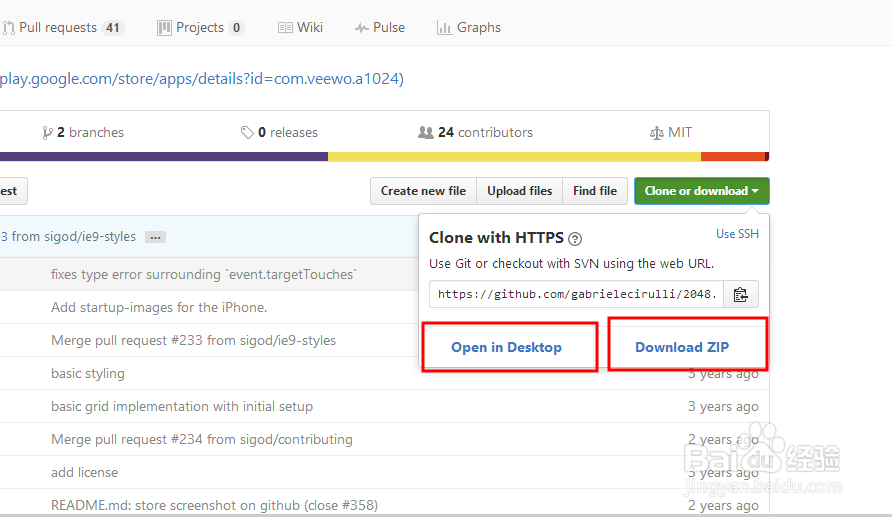Screen dimensions: 892x517
Task: Open the sigod/ie9-styles latest commit link
Action: [68, 237]
